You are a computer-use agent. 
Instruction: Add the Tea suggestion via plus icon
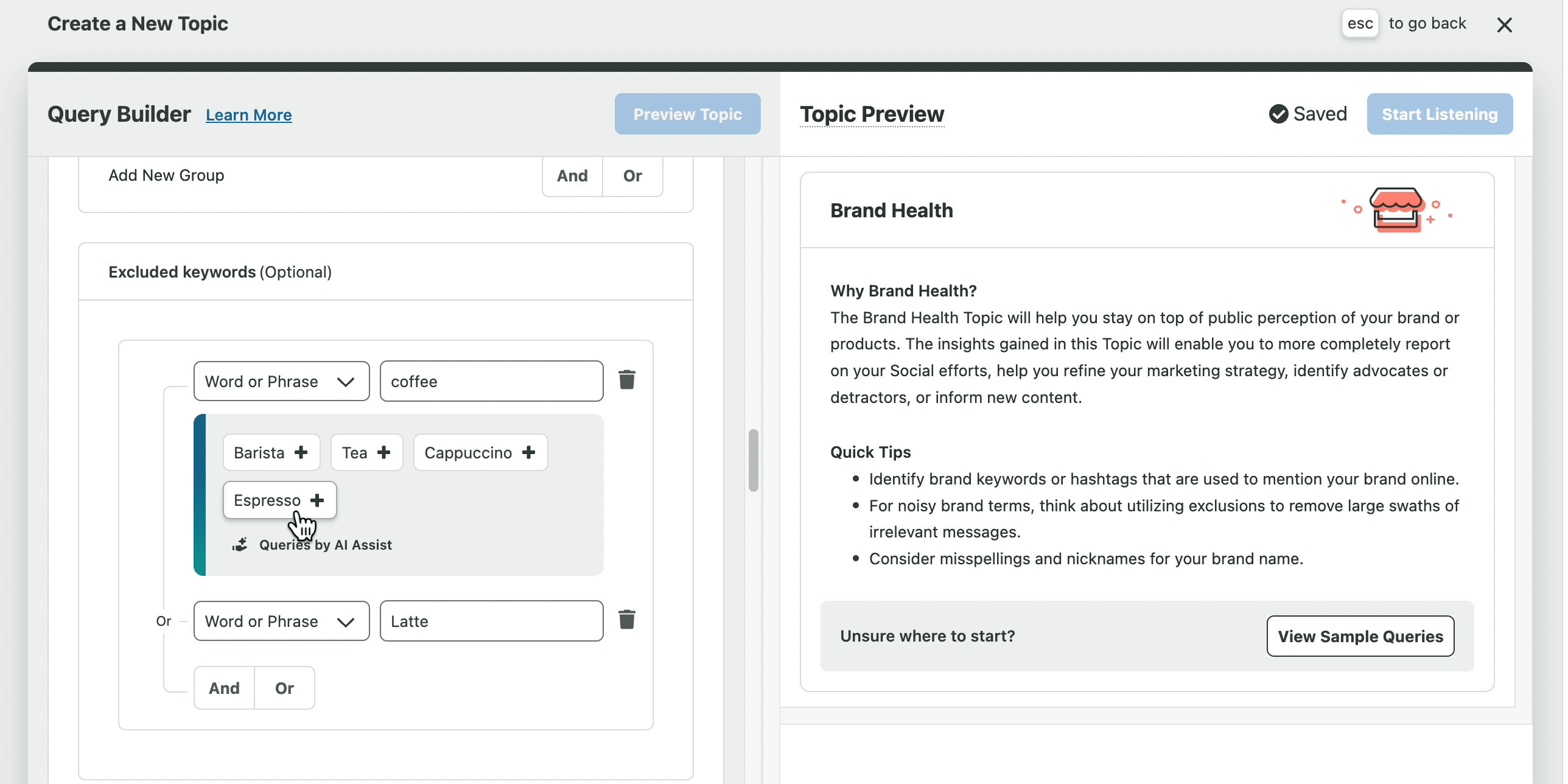coord(383,452)
